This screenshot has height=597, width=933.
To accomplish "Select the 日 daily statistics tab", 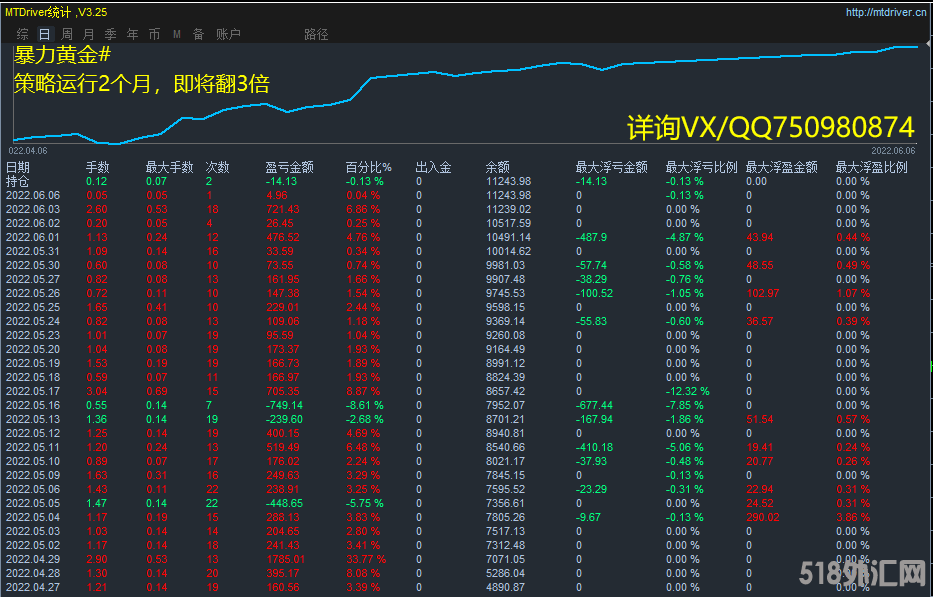I will tap(45, 34).
